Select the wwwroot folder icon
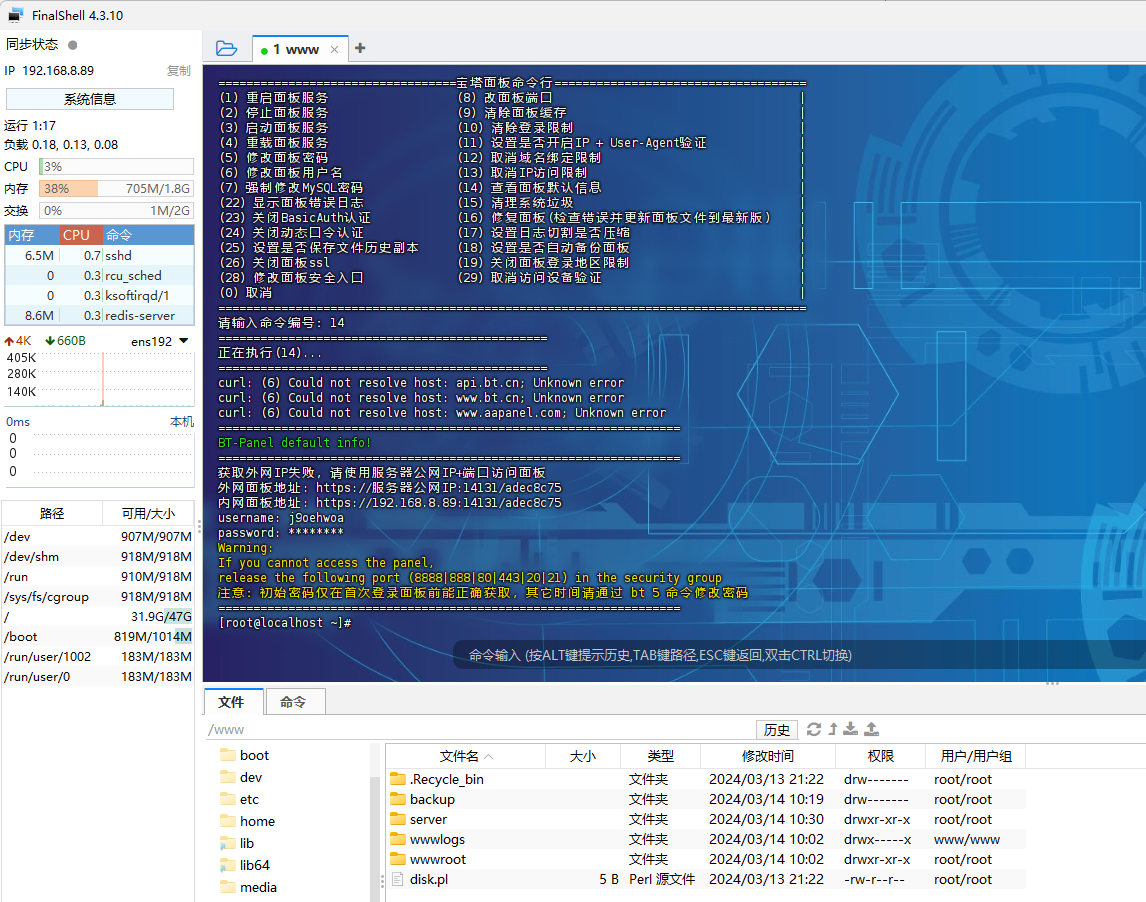 point(398,859)
